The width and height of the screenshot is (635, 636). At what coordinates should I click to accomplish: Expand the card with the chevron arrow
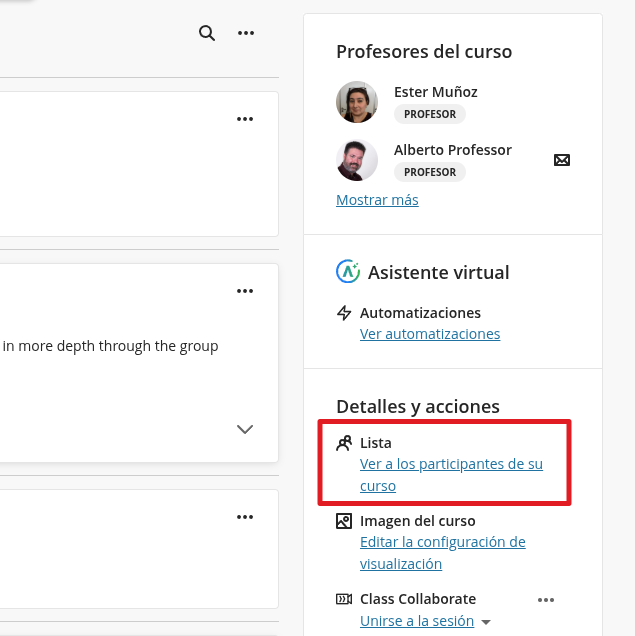point(245,429)
